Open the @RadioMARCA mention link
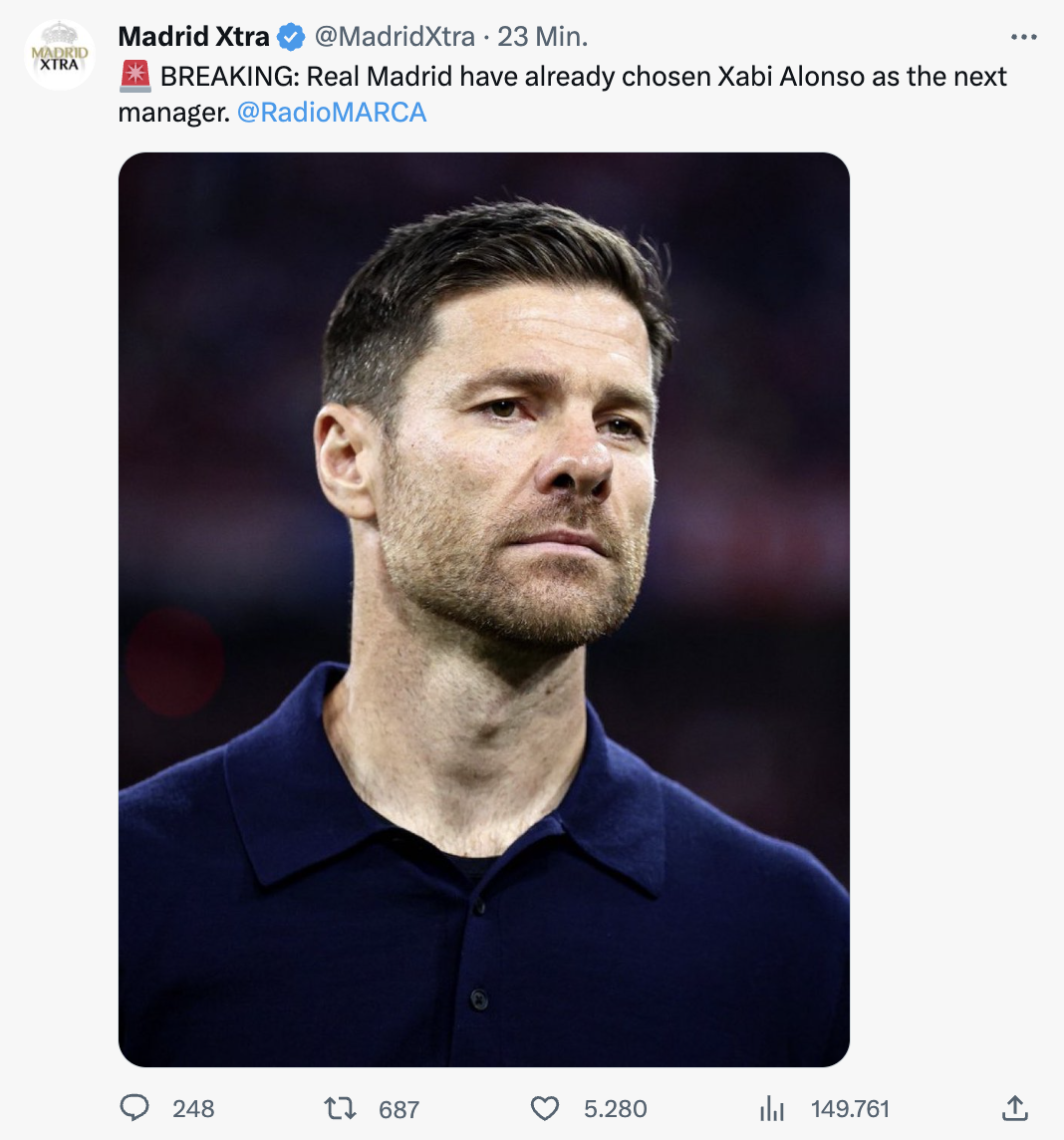Image resolution: width=1064 pixels, height=1140 pixels. coord(332,113)
